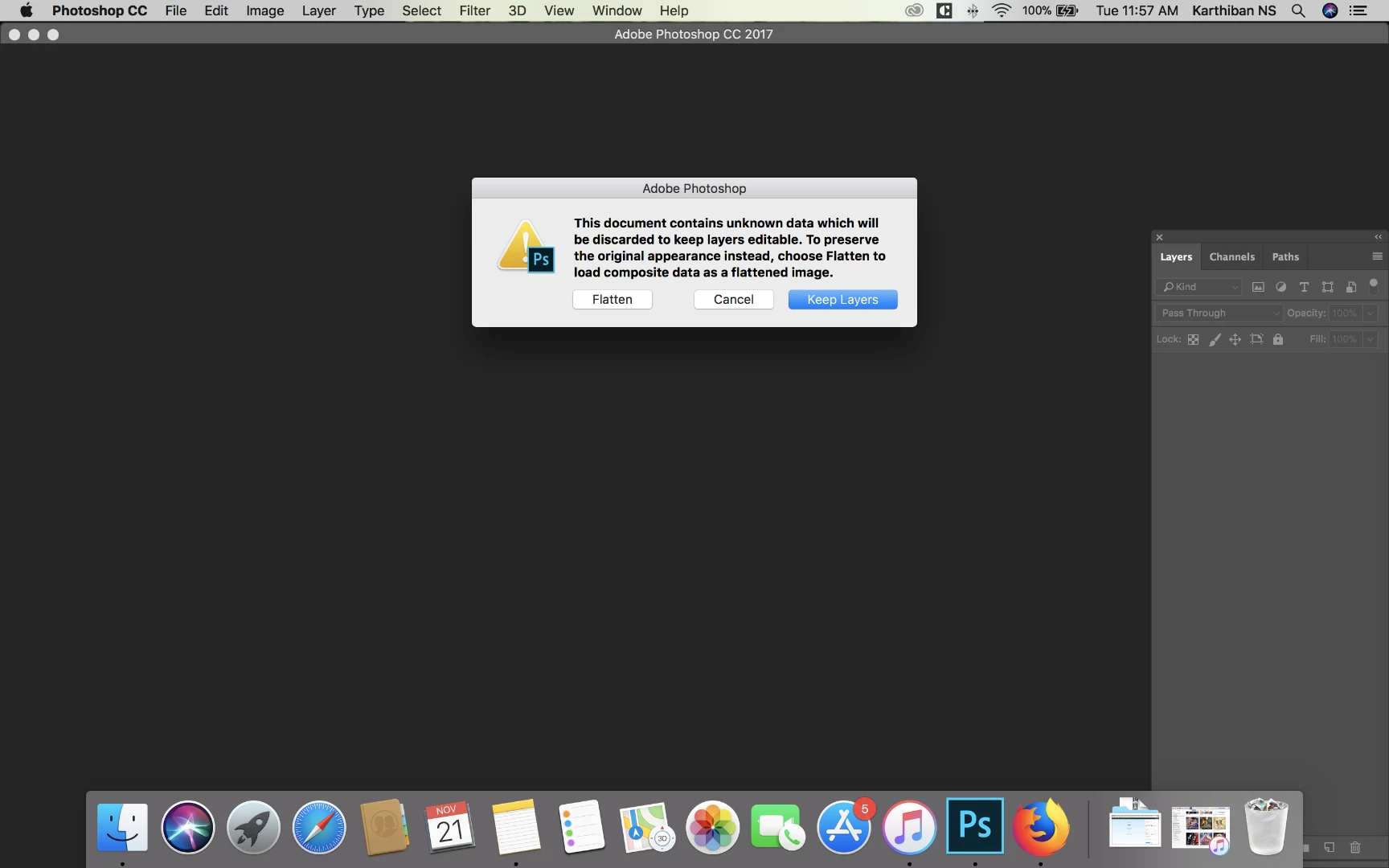
Task: Open the Fill slider dropdown arrow
Action: tap(1371, 339)
